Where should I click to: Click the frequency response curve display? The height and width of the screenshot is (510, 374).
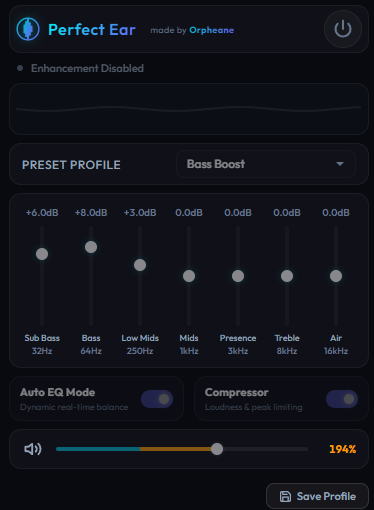[x=189, y=109]
